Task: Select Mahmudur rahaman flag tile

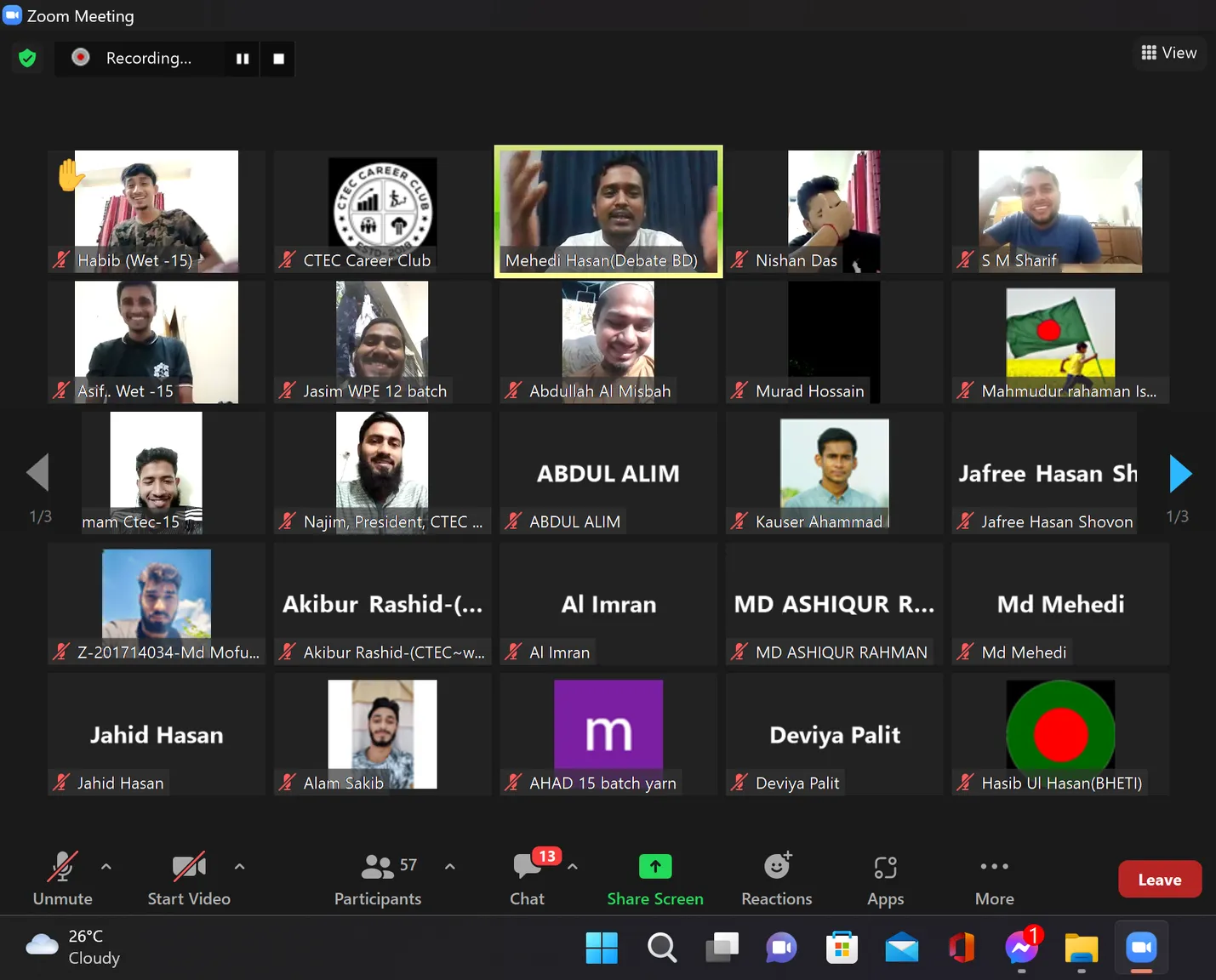Action: point(1060,342)
